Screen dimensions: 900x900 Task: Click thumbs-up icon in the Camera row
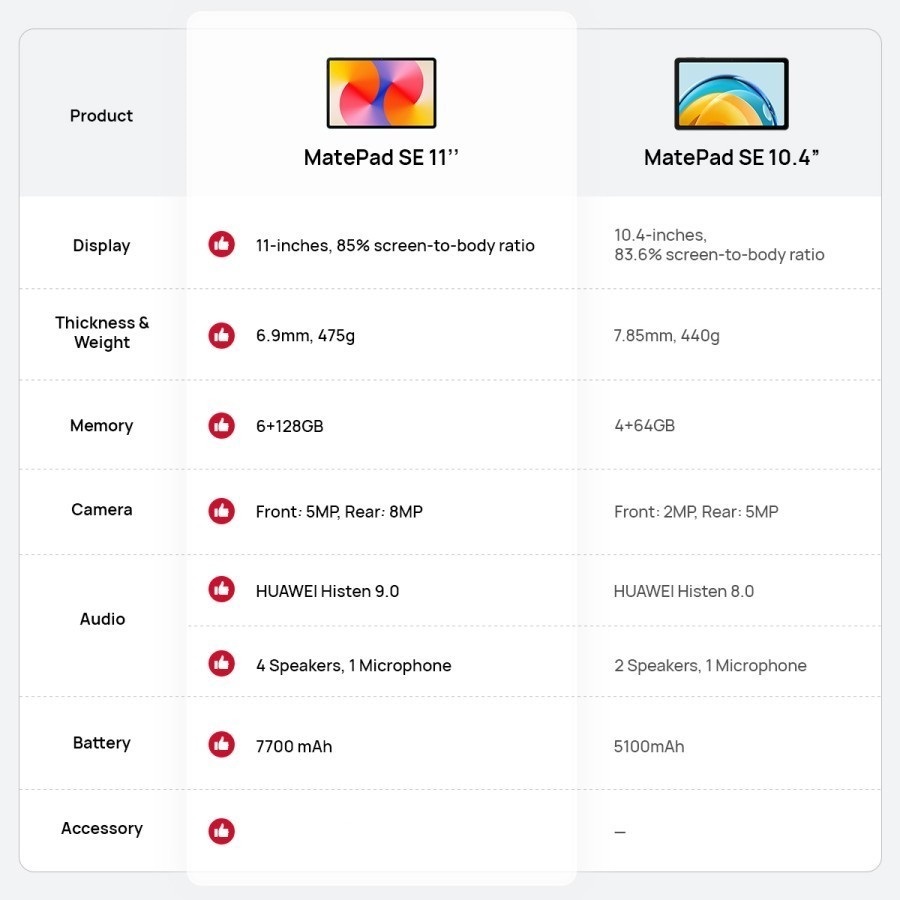[x=221, y=511]
